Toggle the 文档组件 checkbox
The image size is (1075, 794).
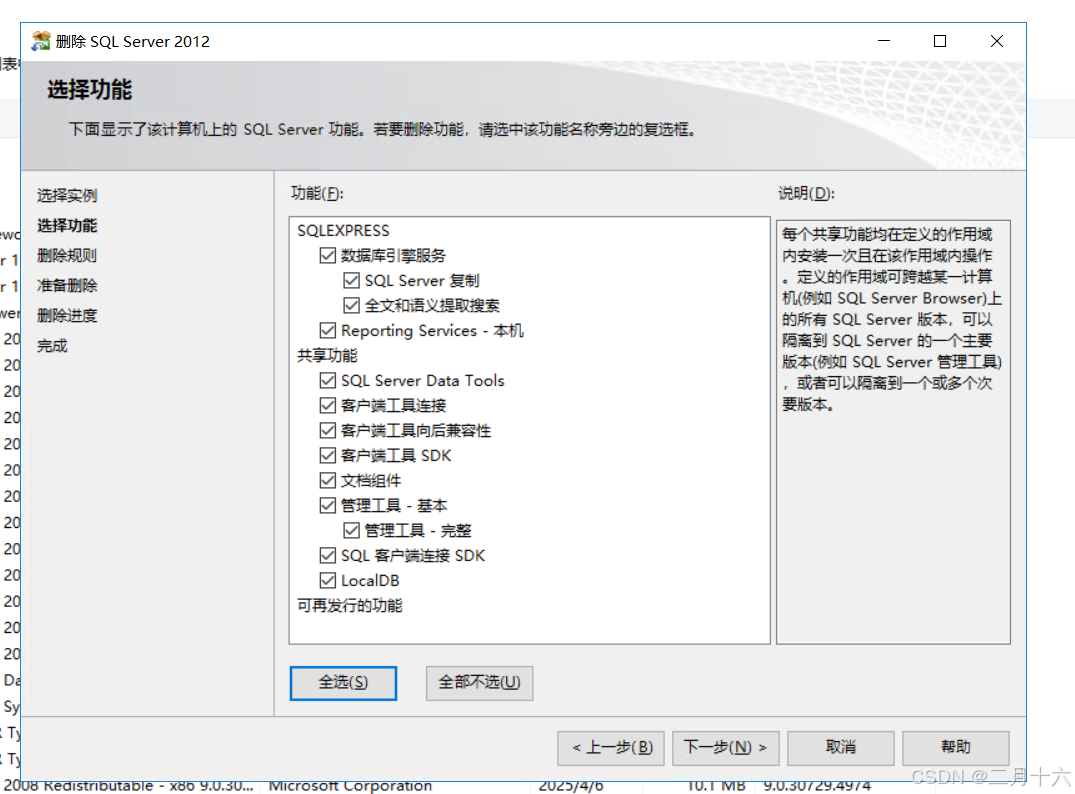328,481
